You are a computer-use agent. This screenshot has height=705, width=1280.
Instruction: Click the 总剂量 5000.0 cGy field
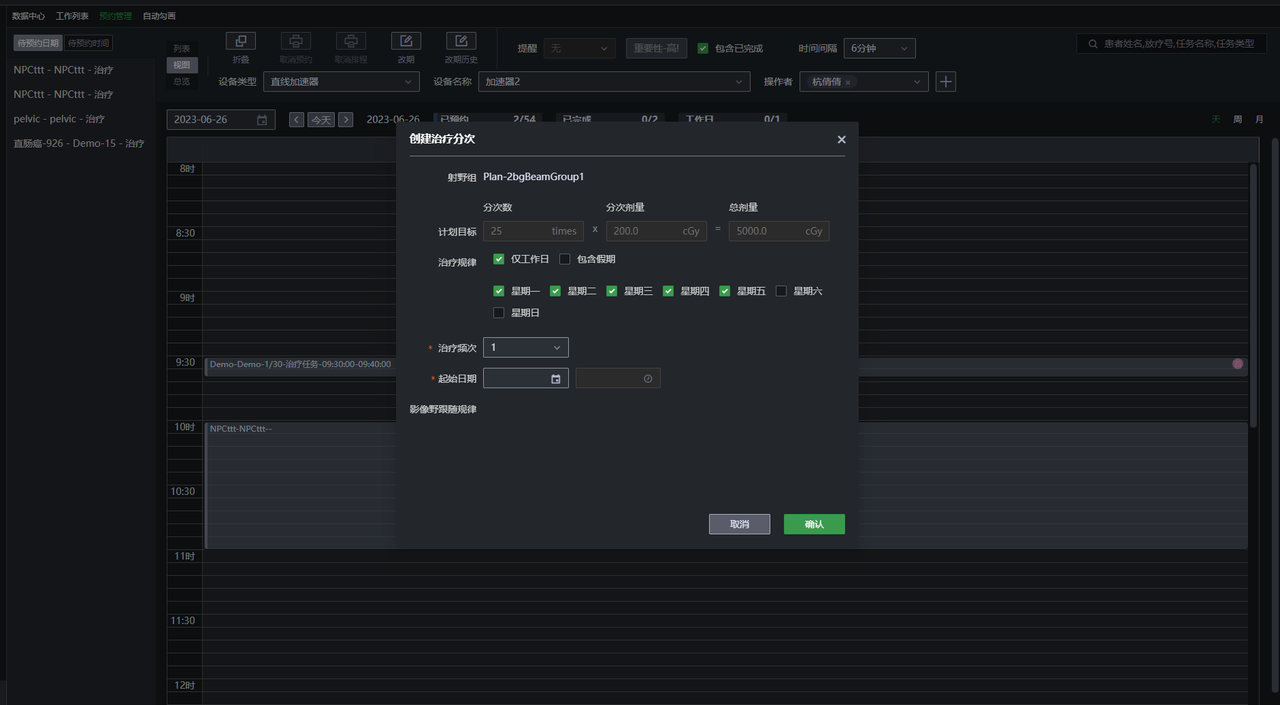click(779, 231)
